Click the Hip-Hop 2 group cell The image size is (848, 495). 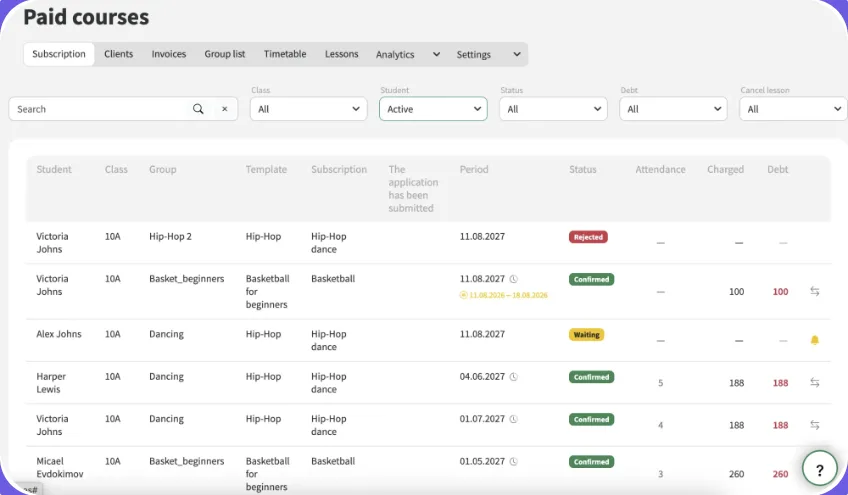tap(170, 236)
